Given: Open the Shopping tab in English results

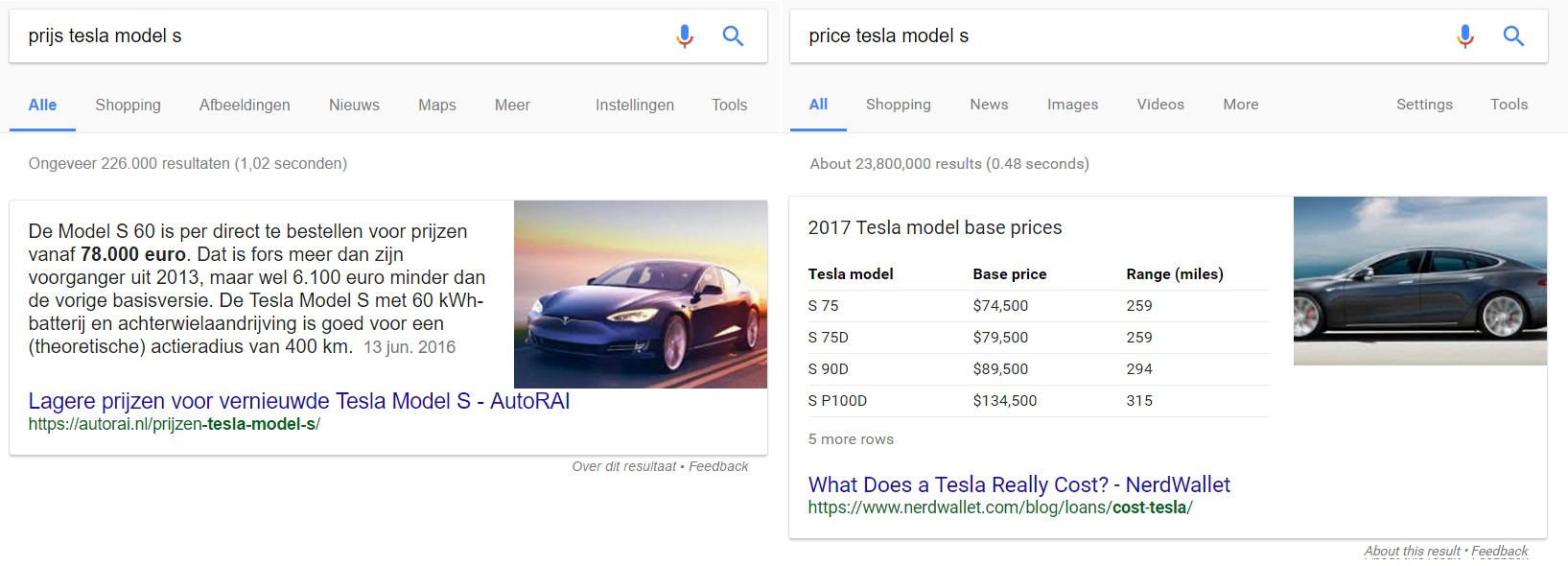Looking at the screenshot, I should [x=898, y=105].
